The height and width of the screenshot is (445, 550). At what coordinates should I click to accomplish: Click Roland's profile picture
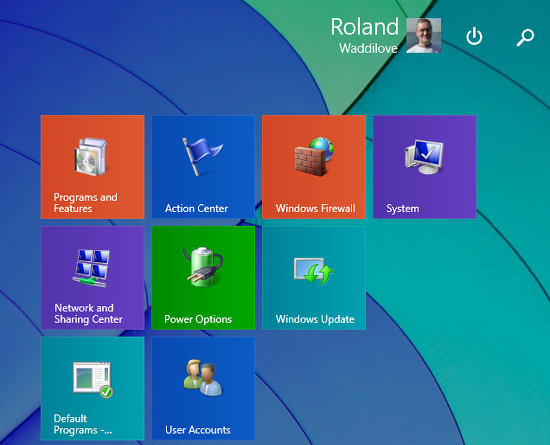point(423,35)
